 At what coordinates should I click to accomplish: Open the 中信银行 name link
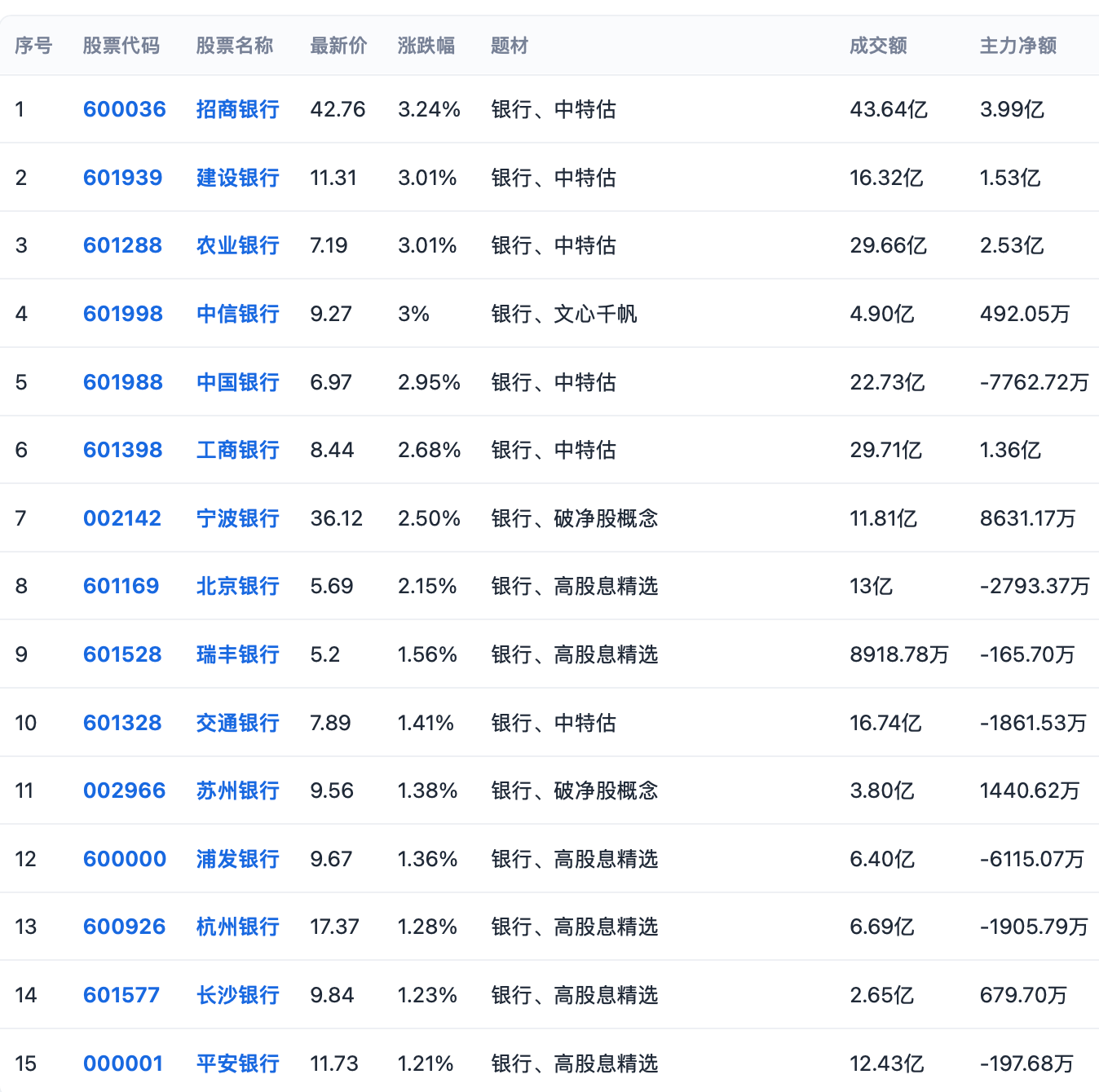[x=238, y=314]
